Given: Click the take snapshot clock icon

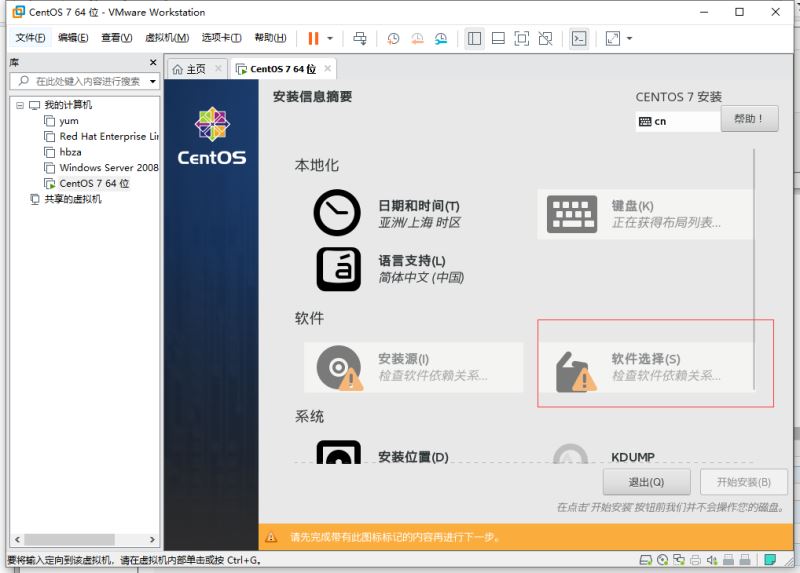Looking at the screenshot, I should (x=393, y=38).
